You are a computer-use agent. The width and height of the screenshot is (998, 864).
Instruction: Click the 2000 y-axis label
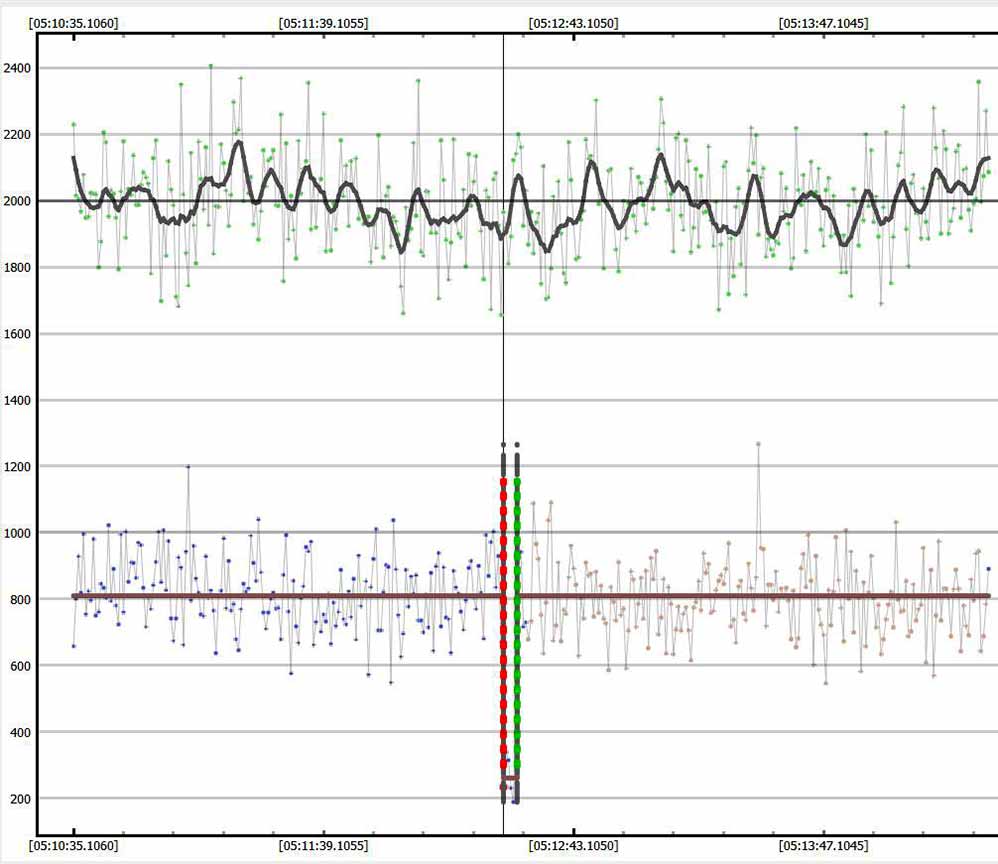click(x=17, y=201)
